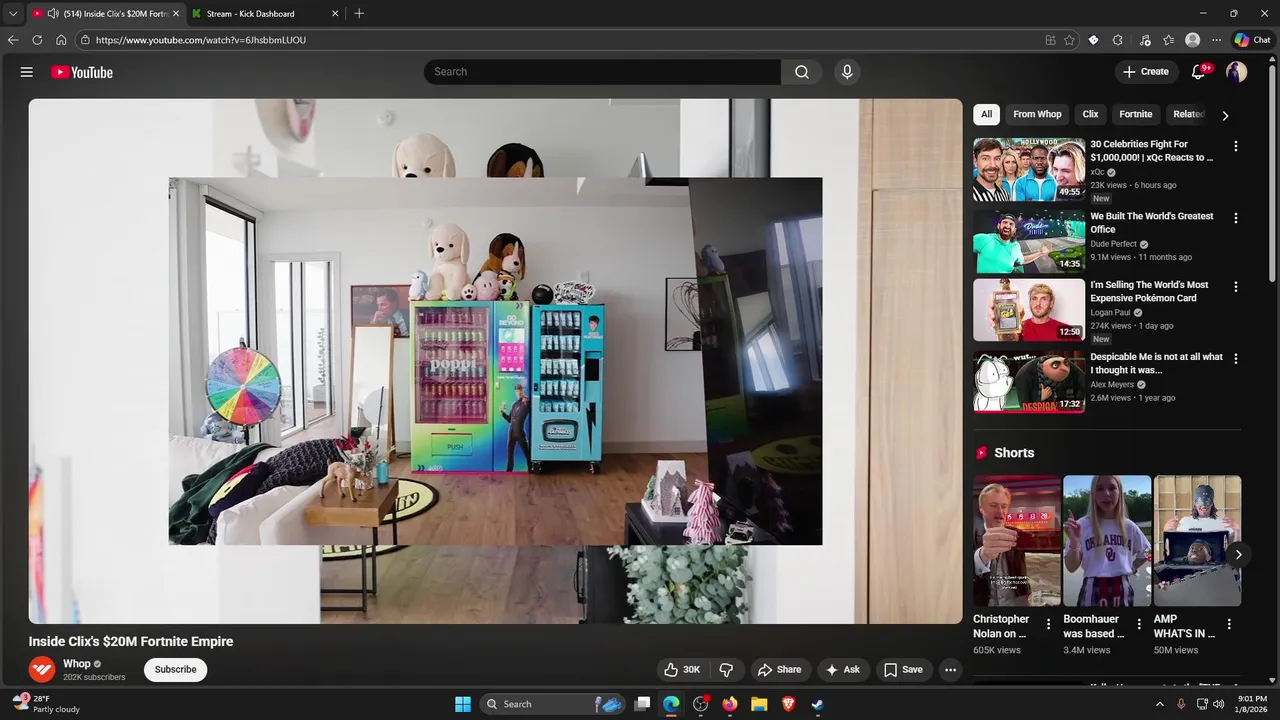The image size is (1280, 720).
Task: Open the Dude Perfect office video thumbnail
Action: (1029, 241)
